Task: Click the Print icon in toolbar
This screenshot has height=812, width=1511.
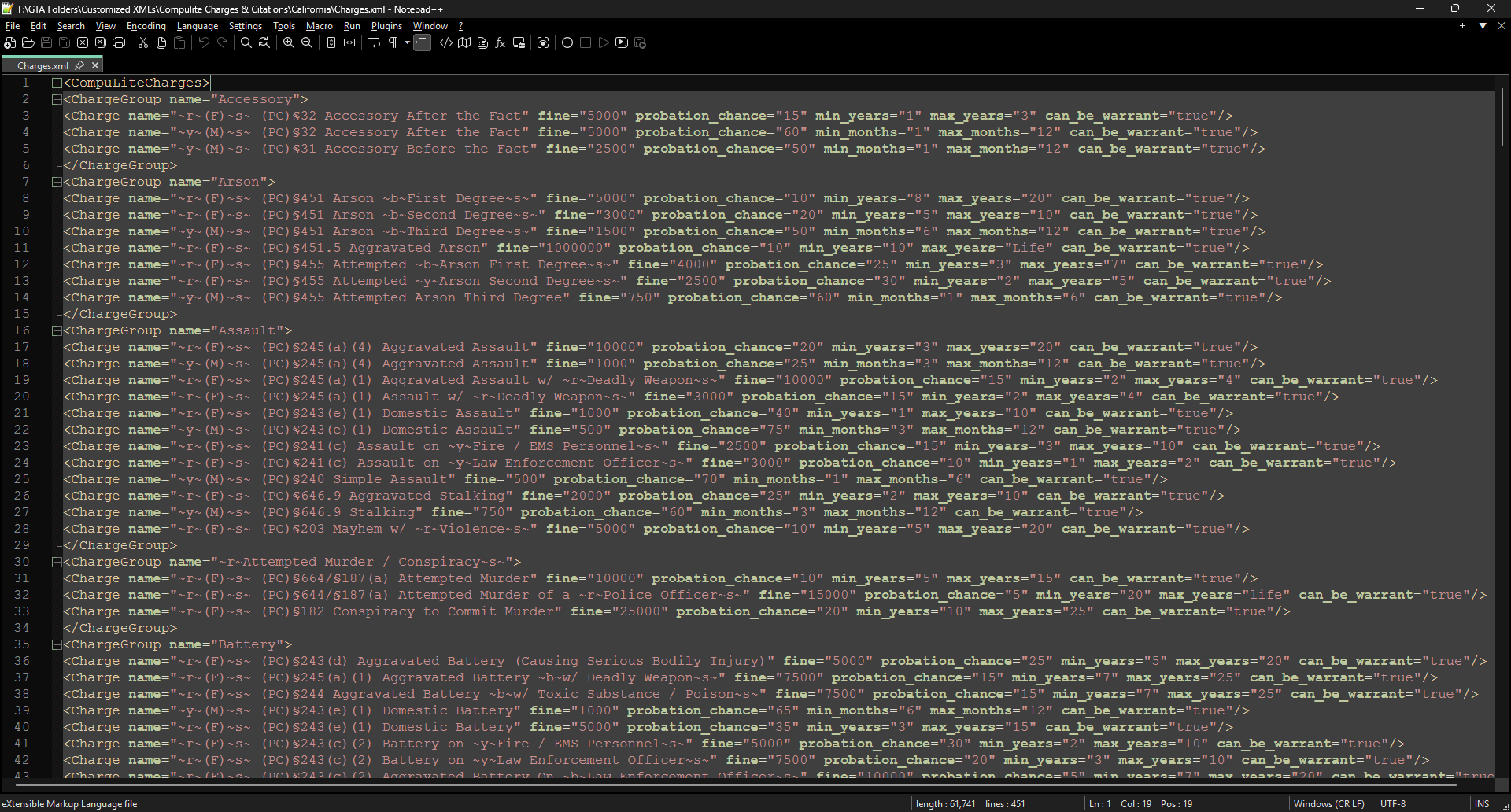Action: (119, 43)
